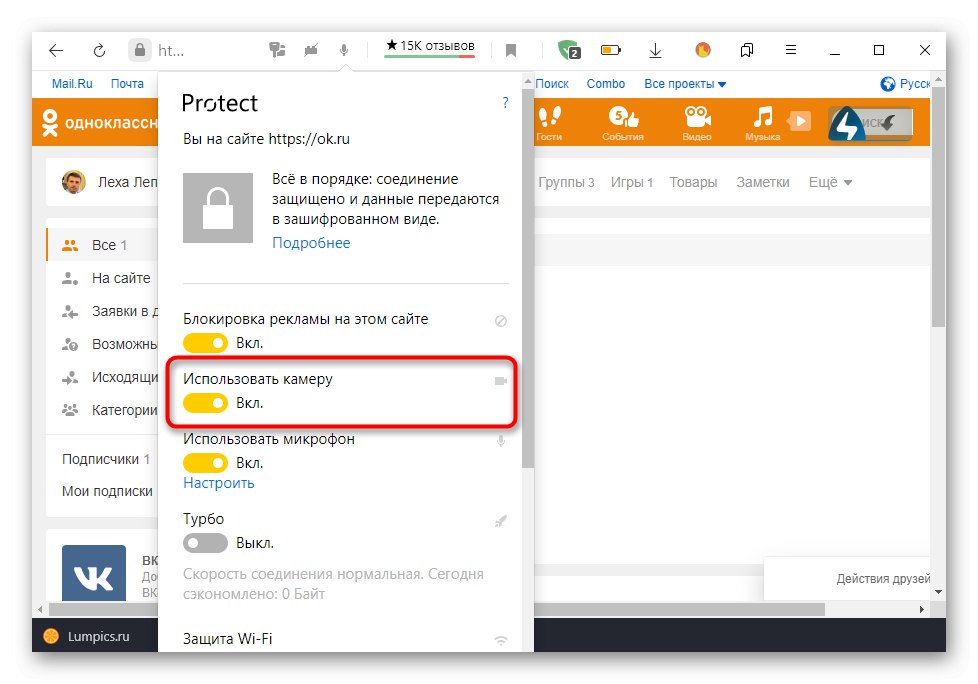Viewport: 978px width, 684px height.
Task: Click the small camera icon beside Использовать камеру
Action: point(501,381)
